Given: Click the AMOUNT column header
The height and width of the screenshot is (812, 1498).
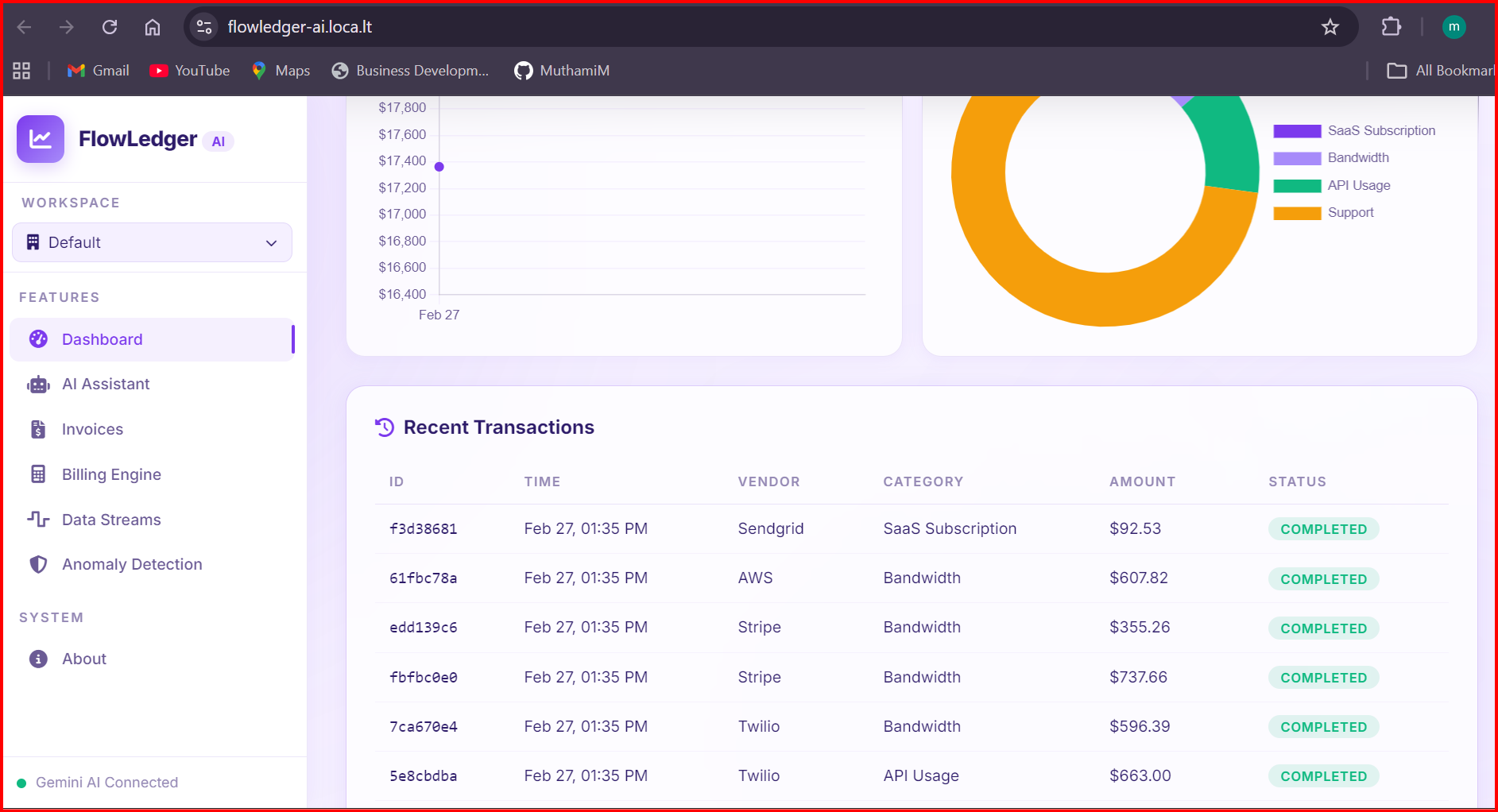Looking at the screenshot, I should [1142, 481].
